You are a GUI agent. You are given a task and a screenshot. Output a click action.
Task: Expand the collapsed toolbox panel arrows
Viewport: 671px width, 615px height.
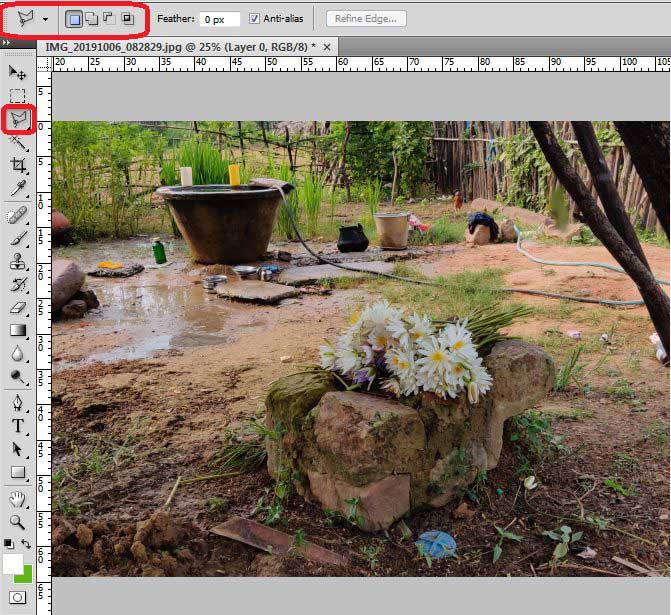(x=6, y=42)
